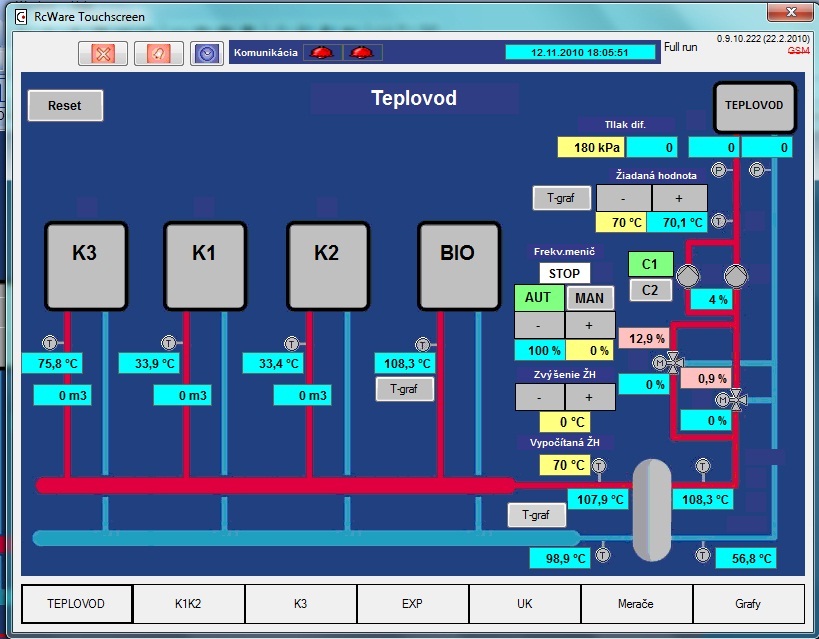This screenshot has width=819, height=639.
Task: Click the TEPLOVOD block in top right
Action: (x=755, y=107)
